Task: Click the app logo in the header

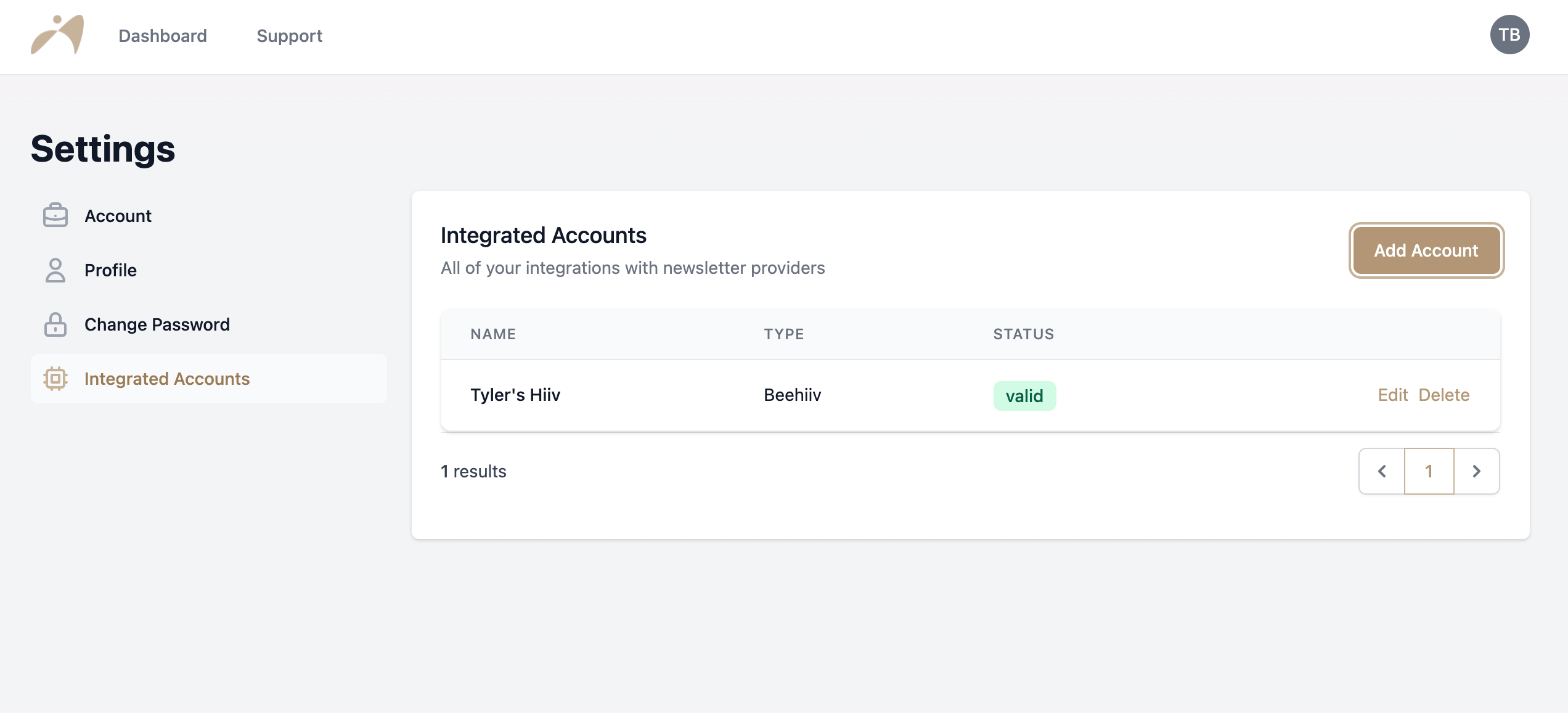Action: click(57, 35)
